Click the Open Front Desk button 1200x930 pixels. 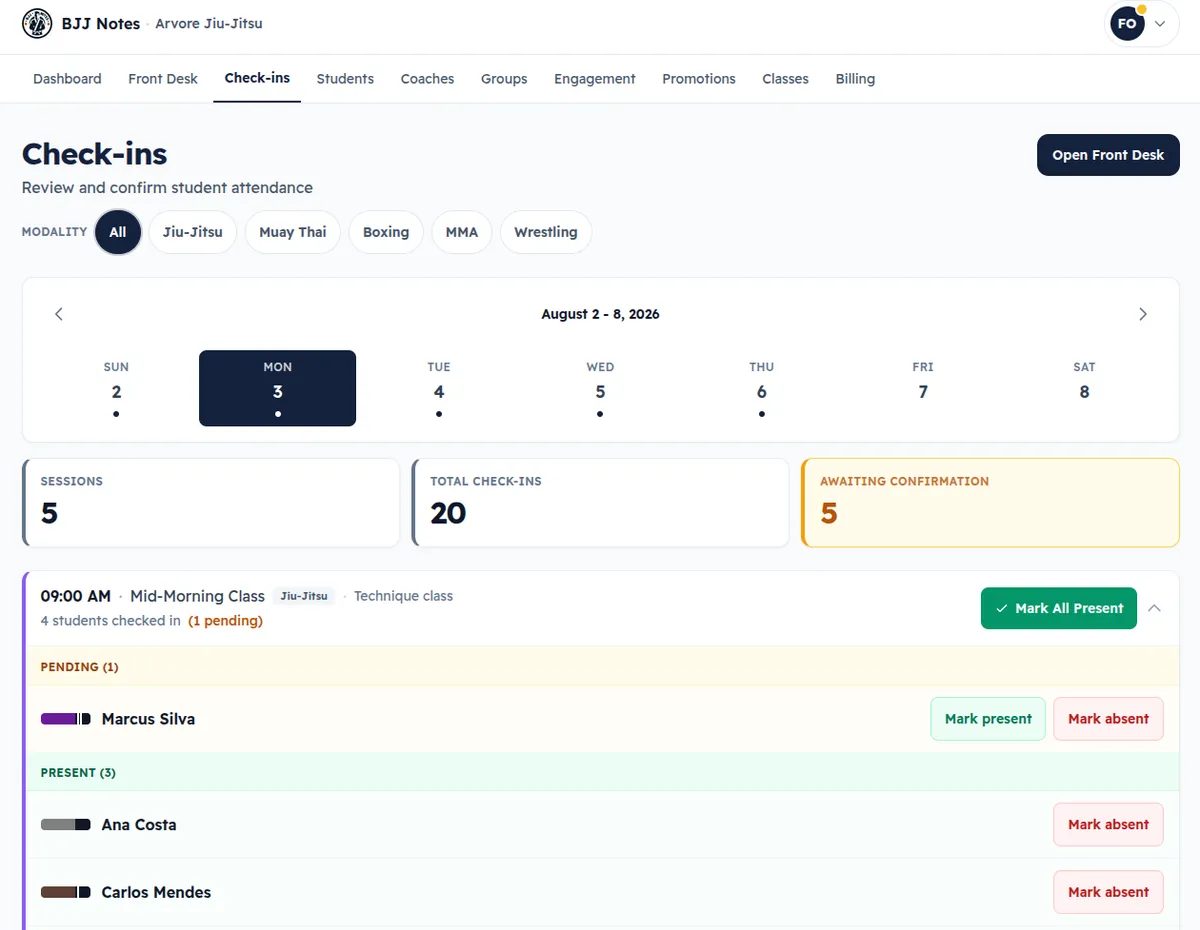[x=1108, y=155]
